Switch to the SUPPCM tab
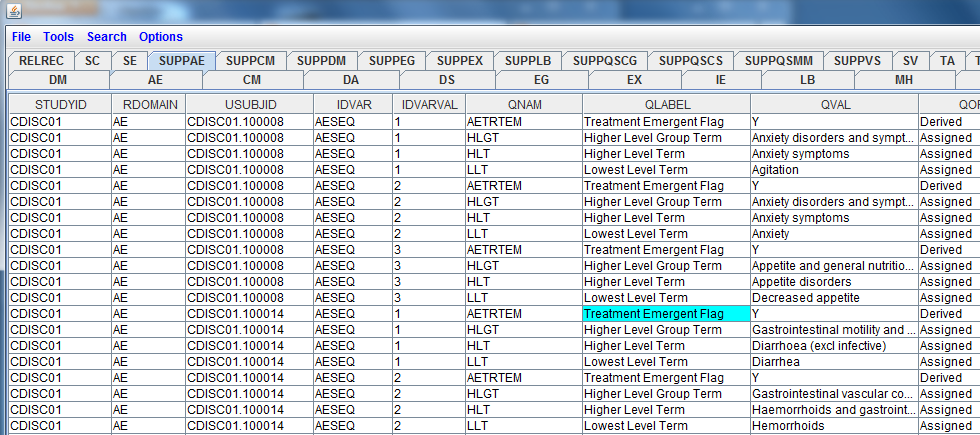 click(251, 61)
